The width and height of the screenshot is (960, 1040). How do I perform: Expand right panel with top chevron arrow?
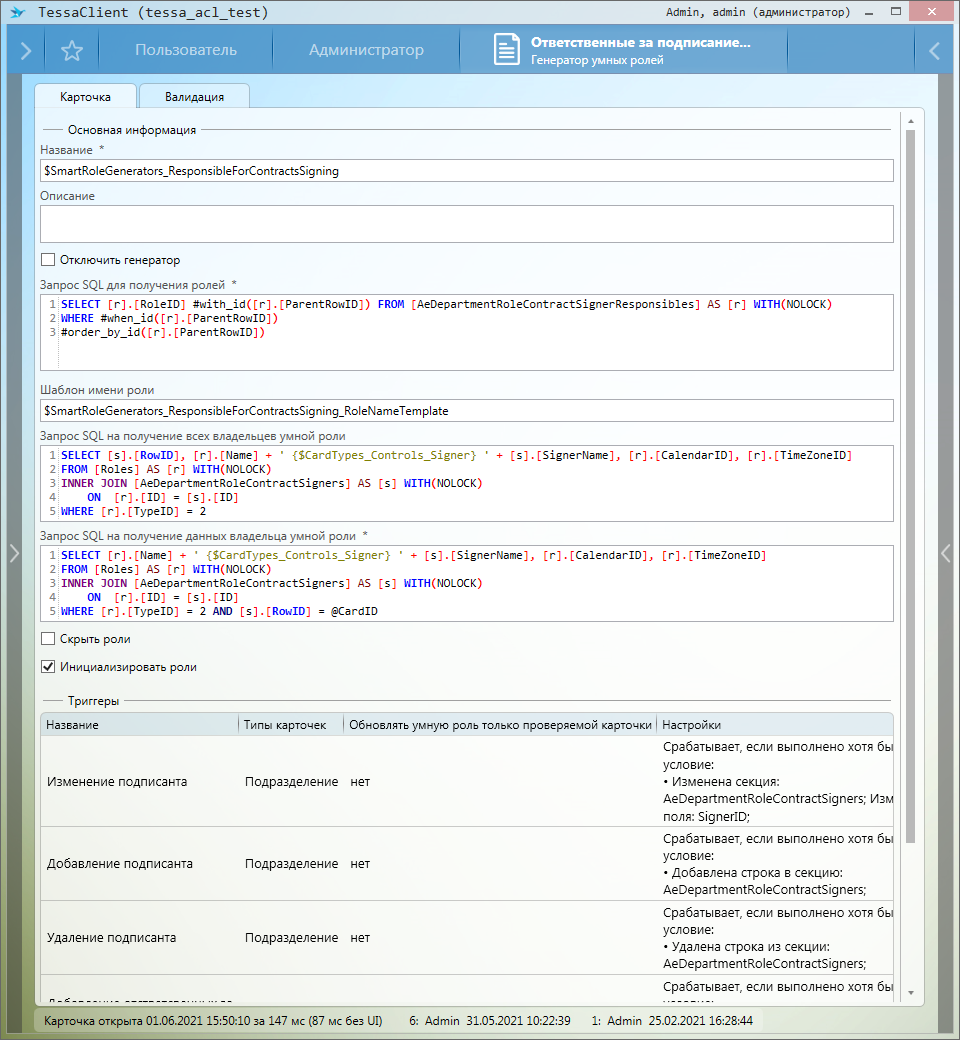click(934, 51)
